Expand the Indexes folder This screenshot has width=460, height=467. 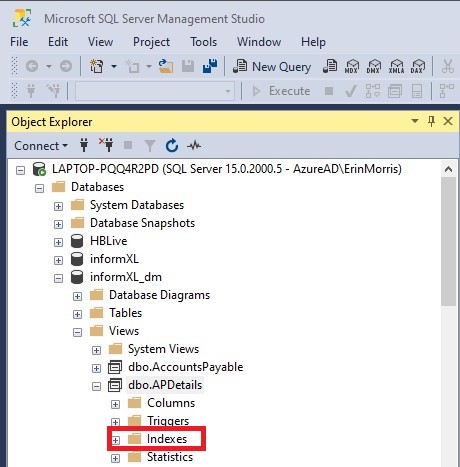click(115, 440)
